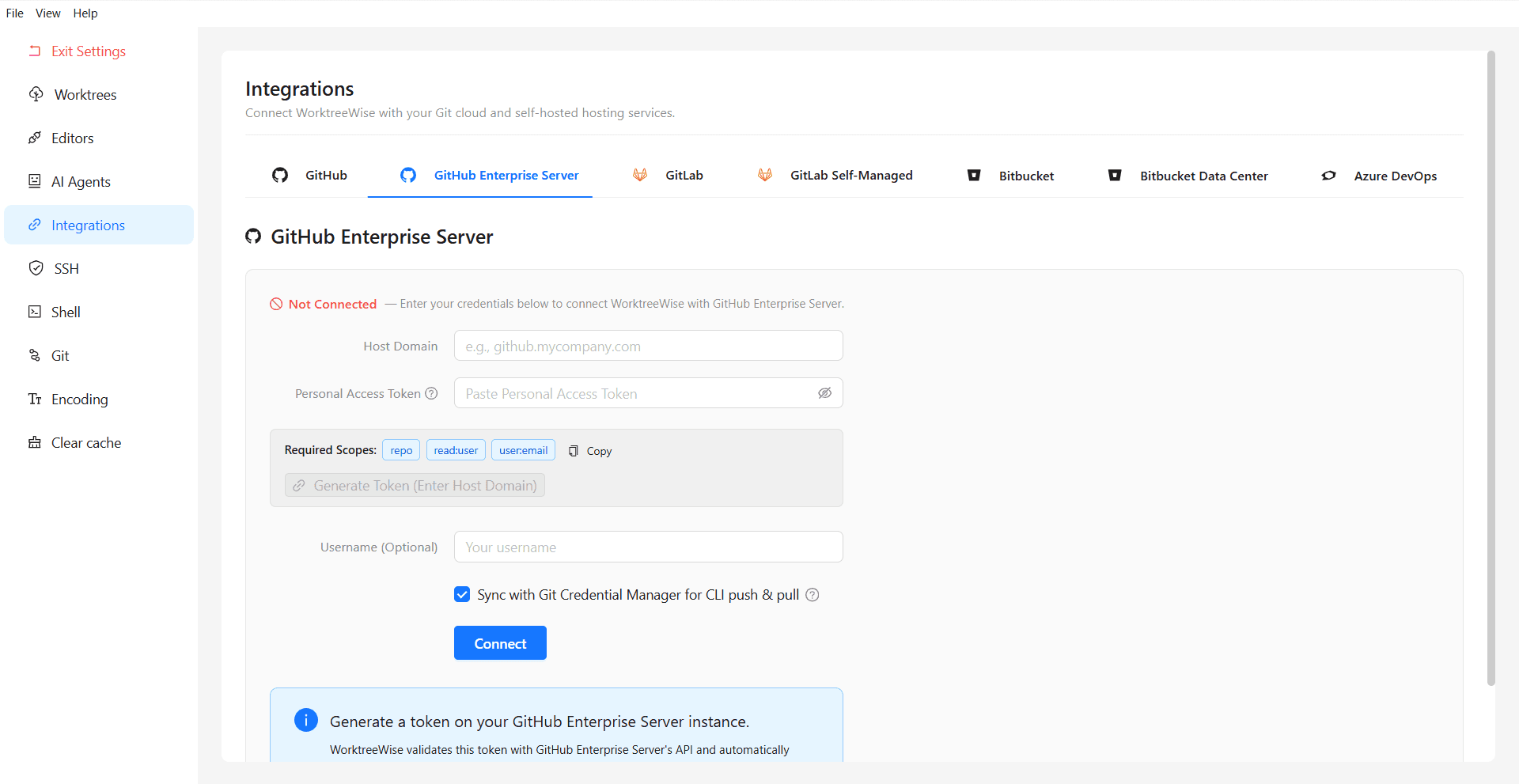The height and width of the screenshot is (784, 1519).
Task: Click the Integrations link icon in sidebar
Action: pos(35,225)
